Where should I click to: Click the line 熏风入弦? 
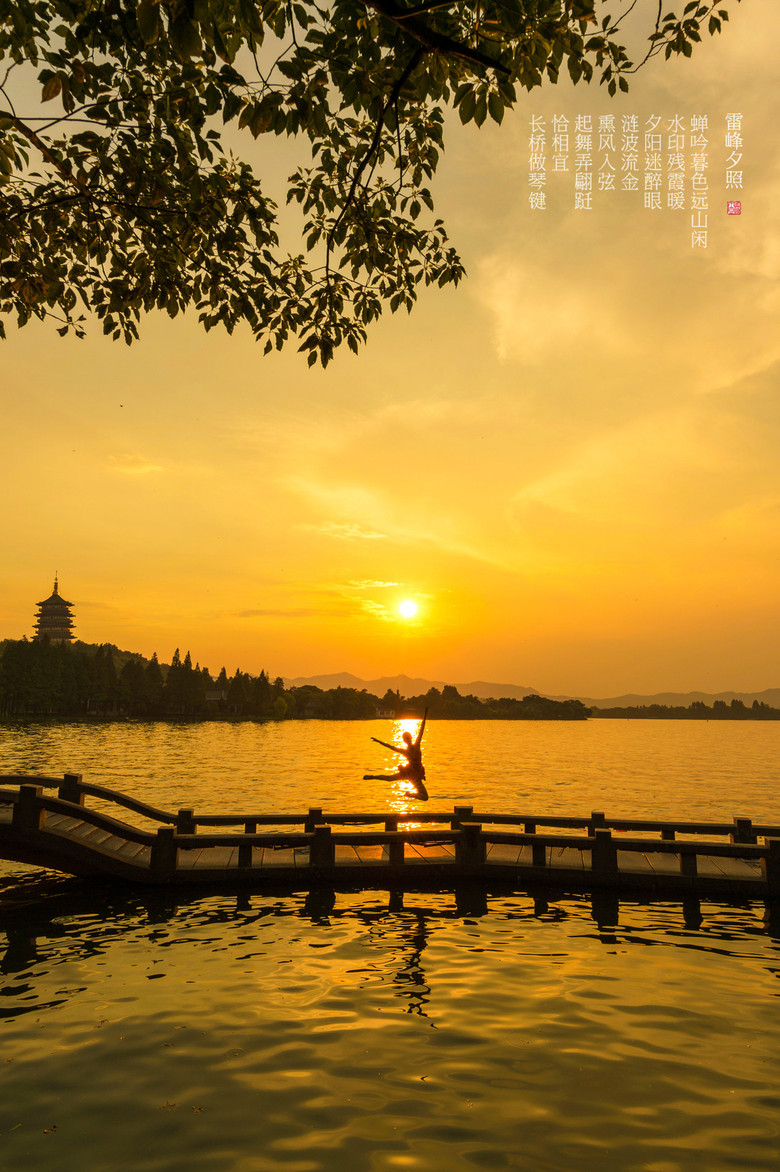(x=607, y=152)
